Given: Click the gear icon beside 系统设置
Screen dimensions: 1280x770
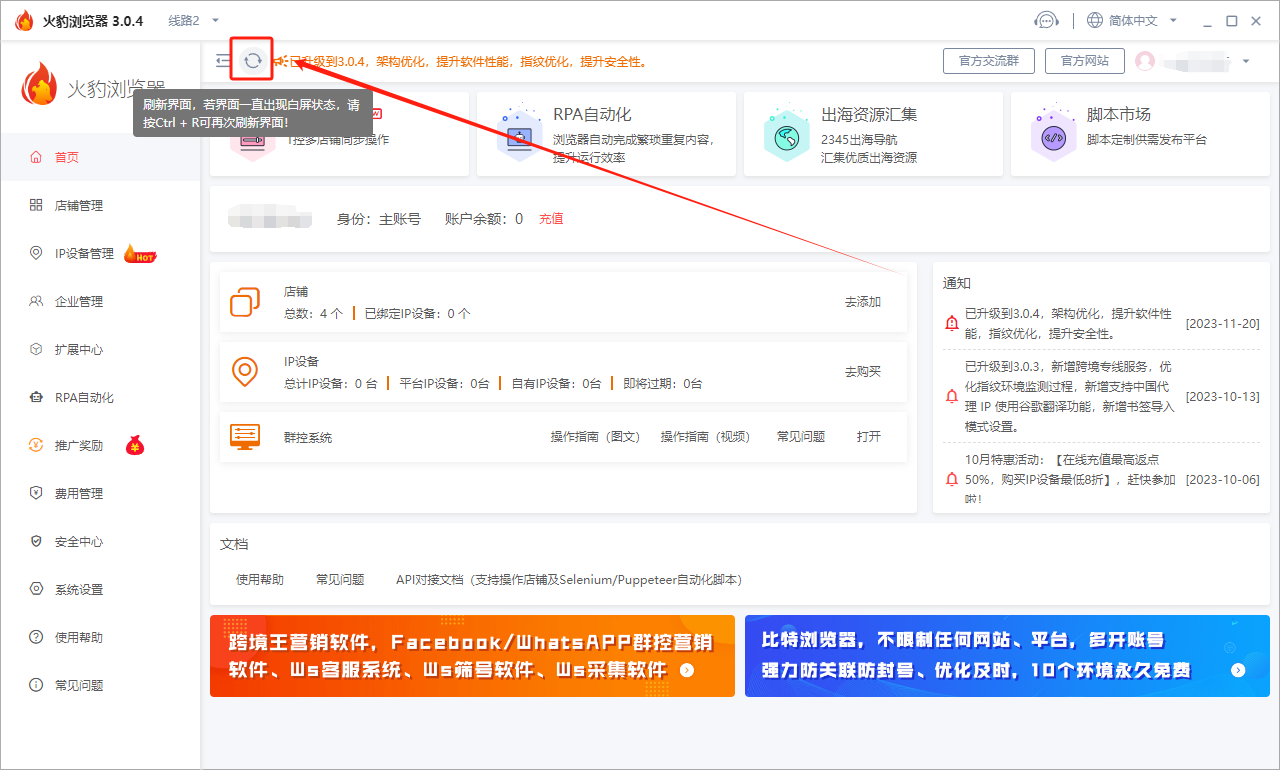Looking at the screenshot, I should pos(36,589).
